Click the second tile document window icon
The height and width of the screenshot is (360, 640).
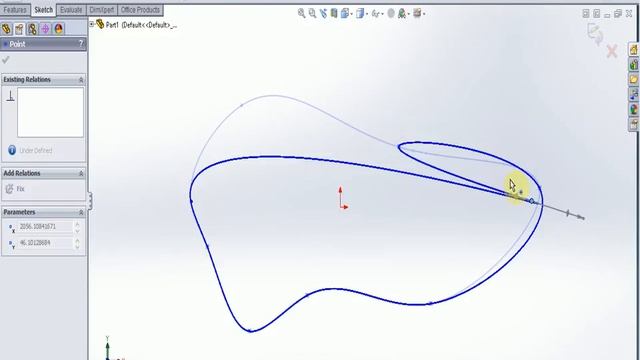pyautogui.click(x=596, y=13)
